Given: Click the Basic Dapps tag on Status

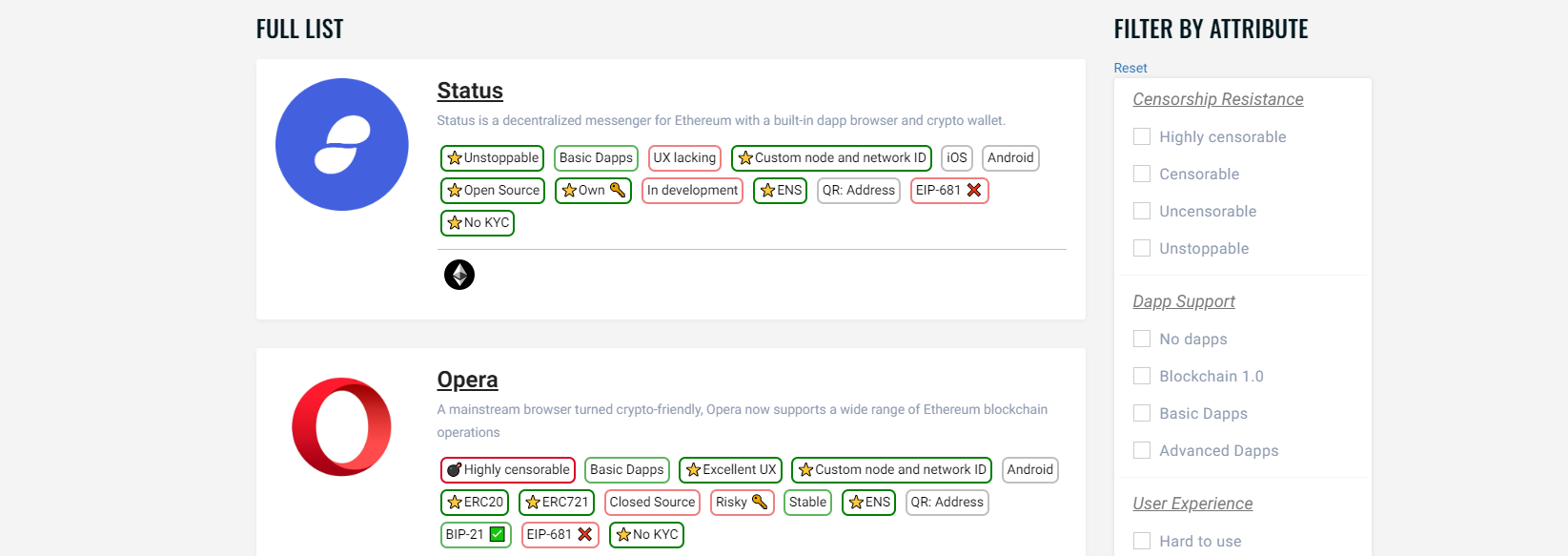Looking at the screenshot, I should tap(596, 157).
